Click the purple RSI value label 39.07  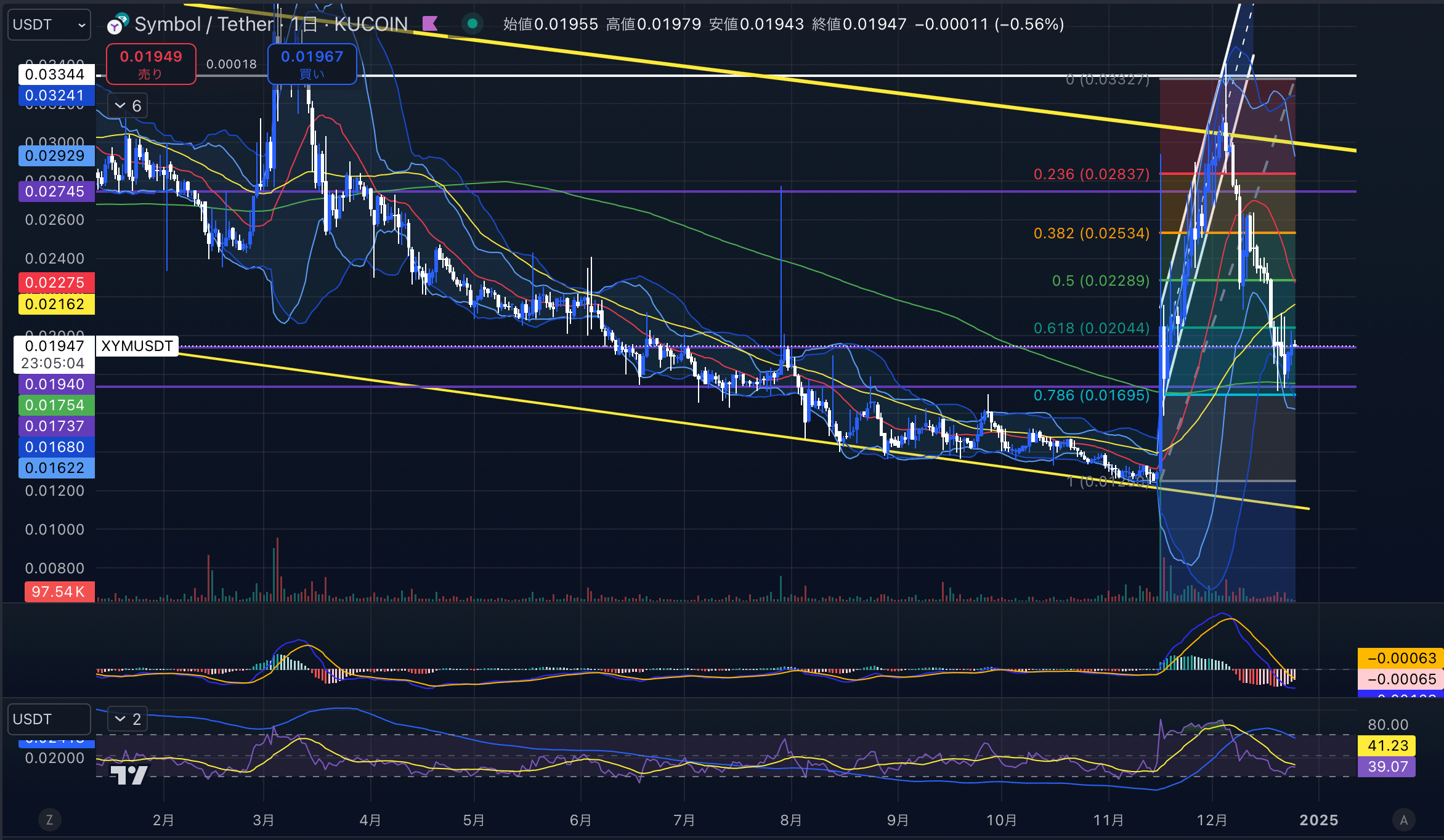click(x=1387, y=767)
